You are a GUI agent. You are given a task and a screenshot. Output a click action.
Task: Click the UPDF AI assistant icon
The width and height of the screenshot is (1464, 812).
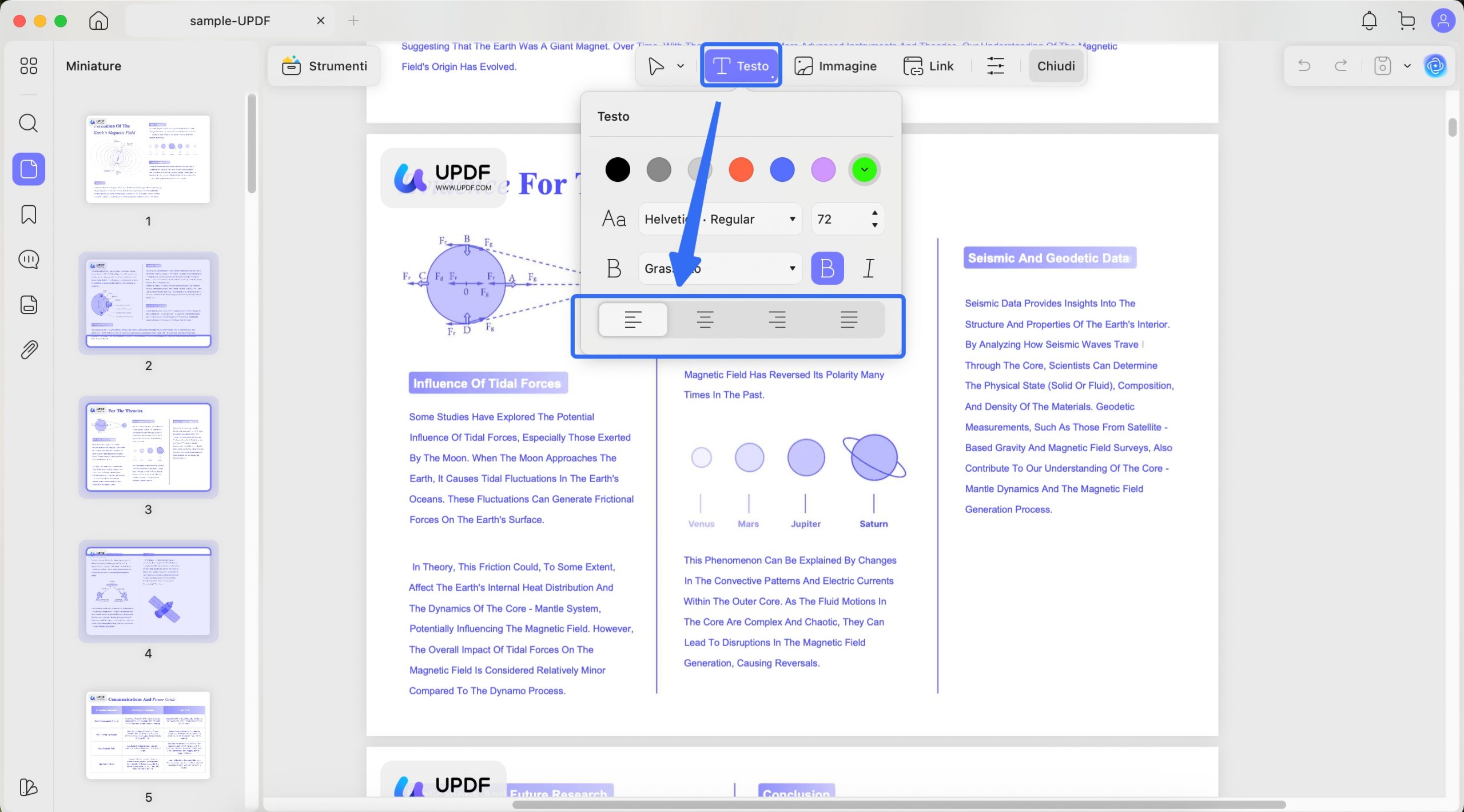[1435, 66]
